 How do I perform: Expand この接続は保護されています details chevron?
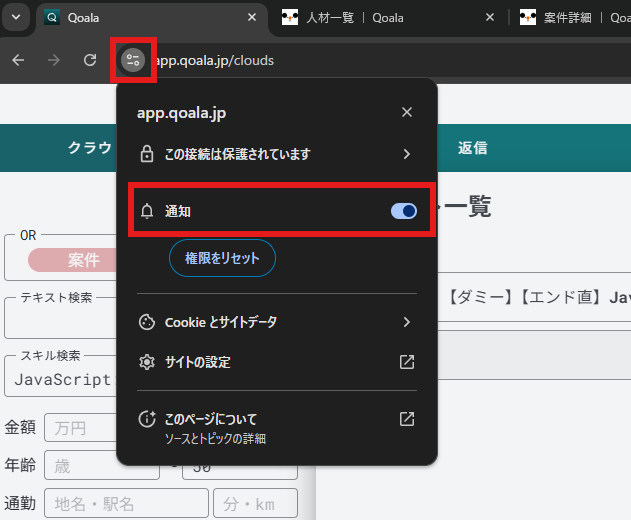[x=406, y=154]
